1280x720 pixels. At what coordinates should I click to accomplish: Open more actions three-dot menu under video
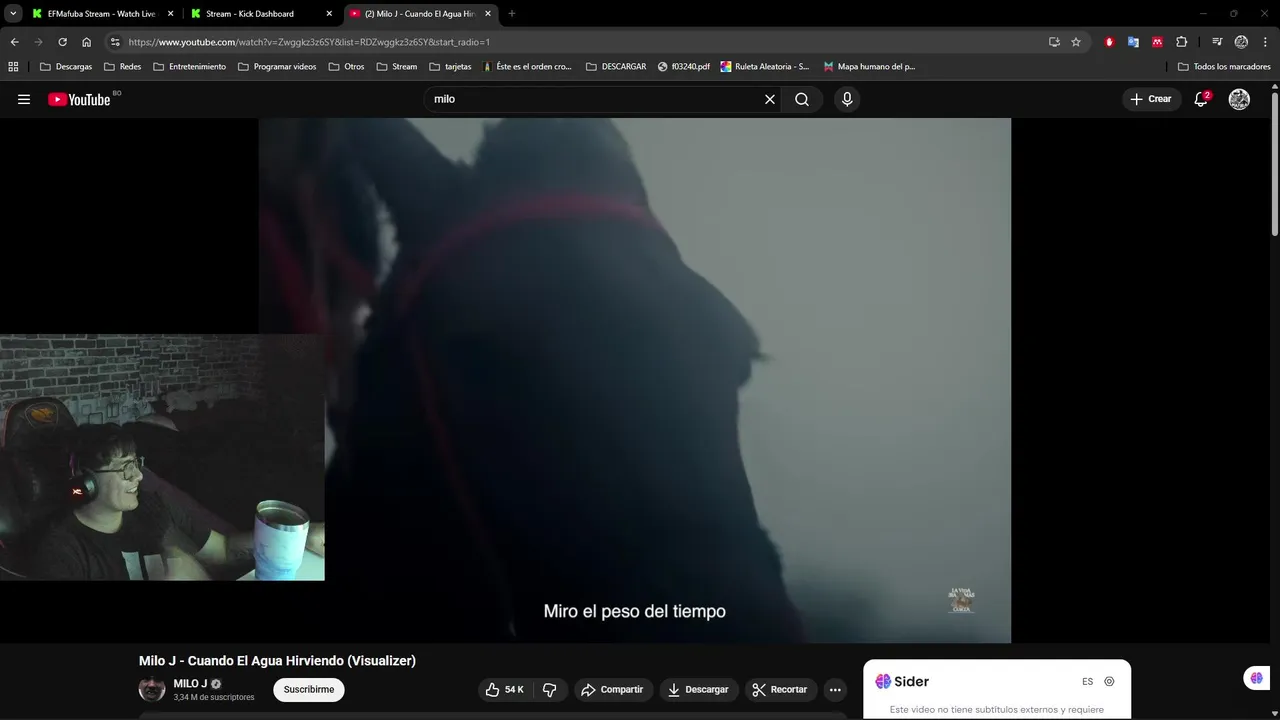tap(835, 689)
